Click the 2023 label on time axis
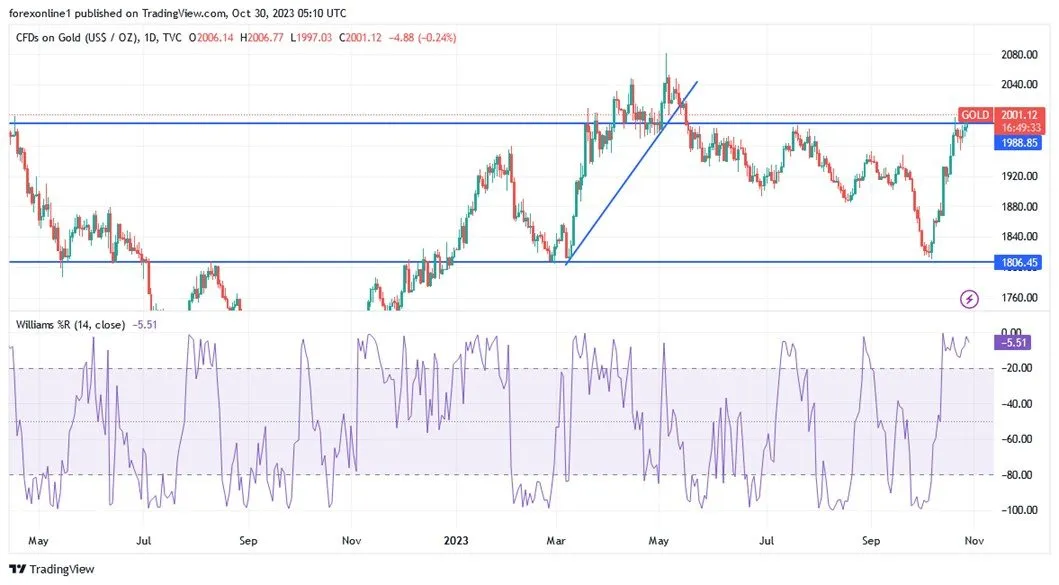This screenshot has height=585, width=1059. 456,540
